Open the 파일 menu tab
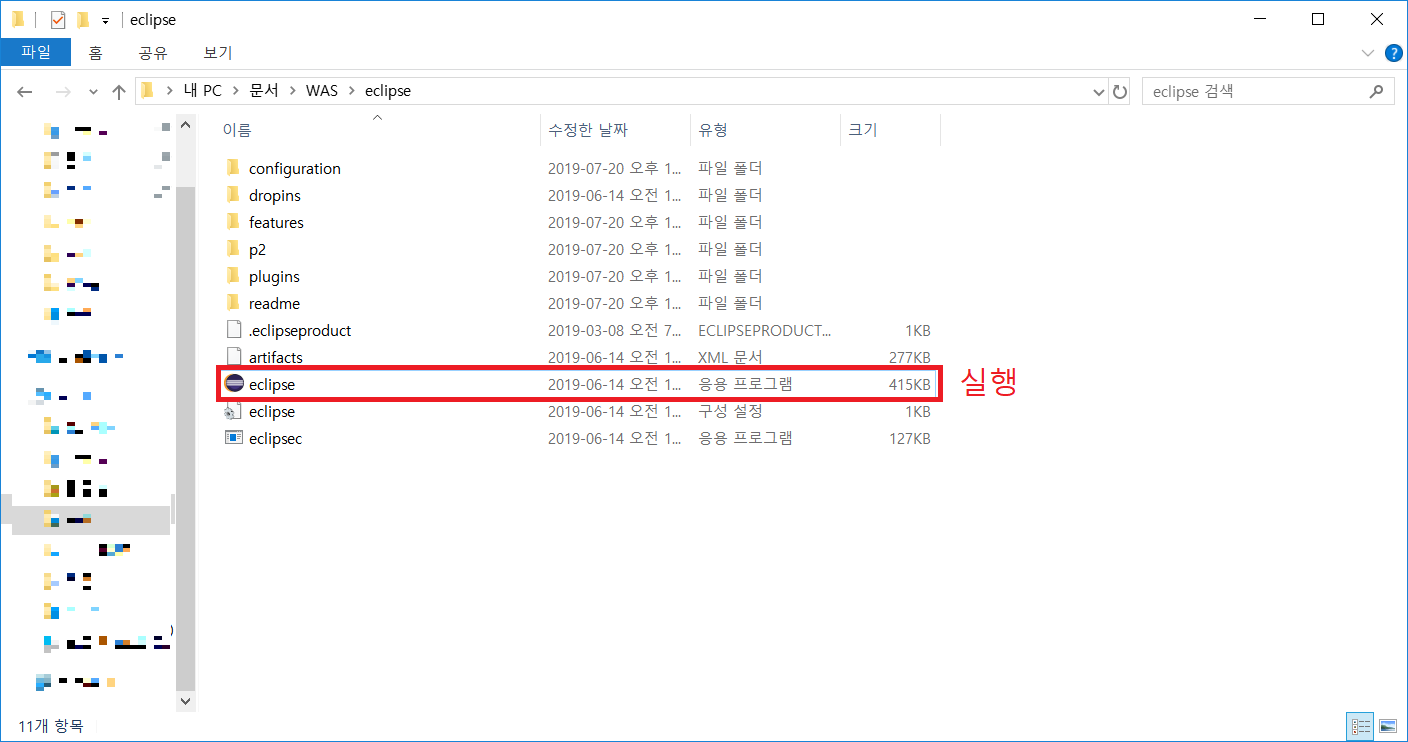1408x742 pixels. point(35,52)
